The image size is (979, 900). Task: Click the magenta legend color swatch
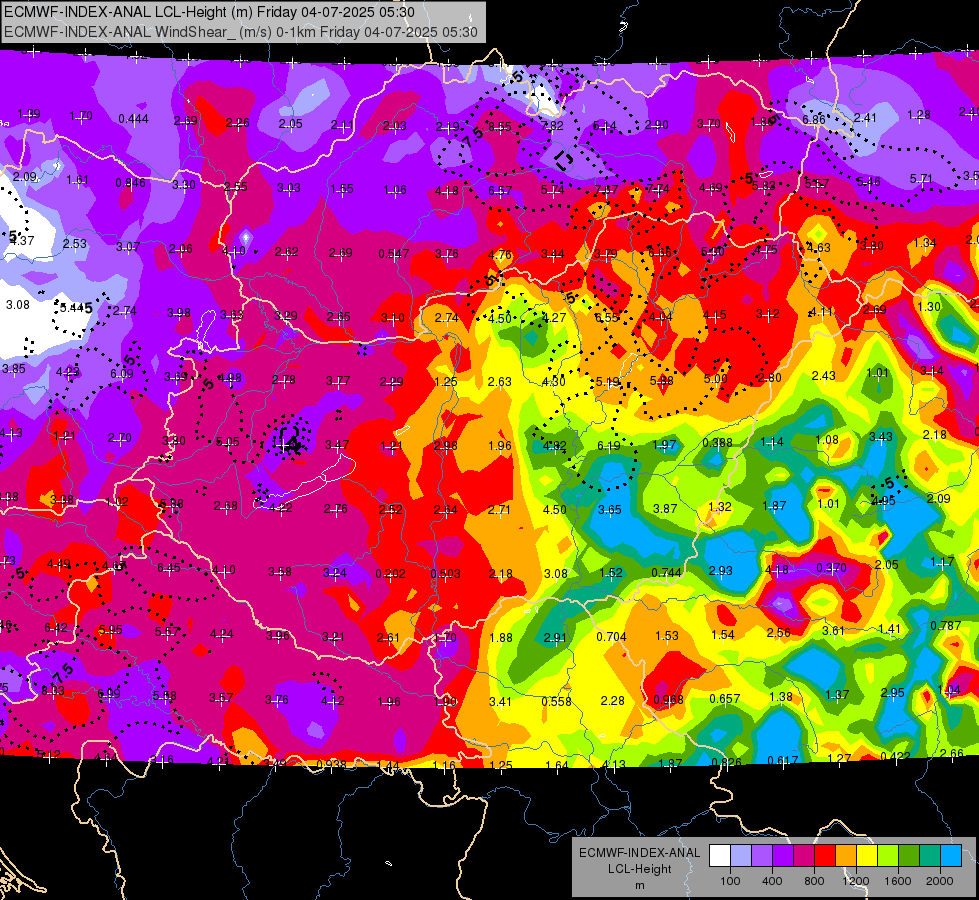click(804, 856)
